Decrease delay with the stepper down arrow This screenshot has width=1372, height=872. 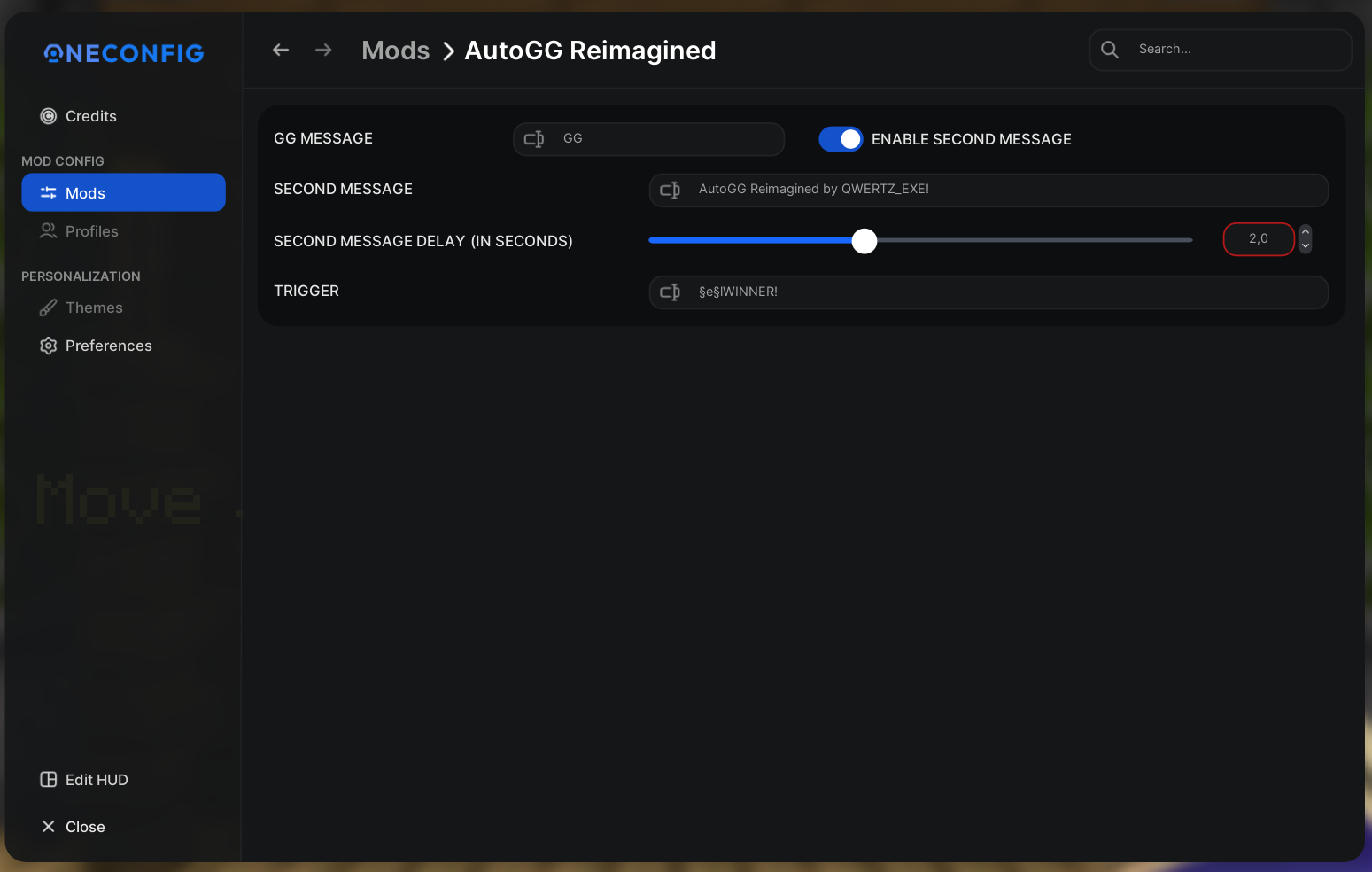click(x=1306, y=246)
